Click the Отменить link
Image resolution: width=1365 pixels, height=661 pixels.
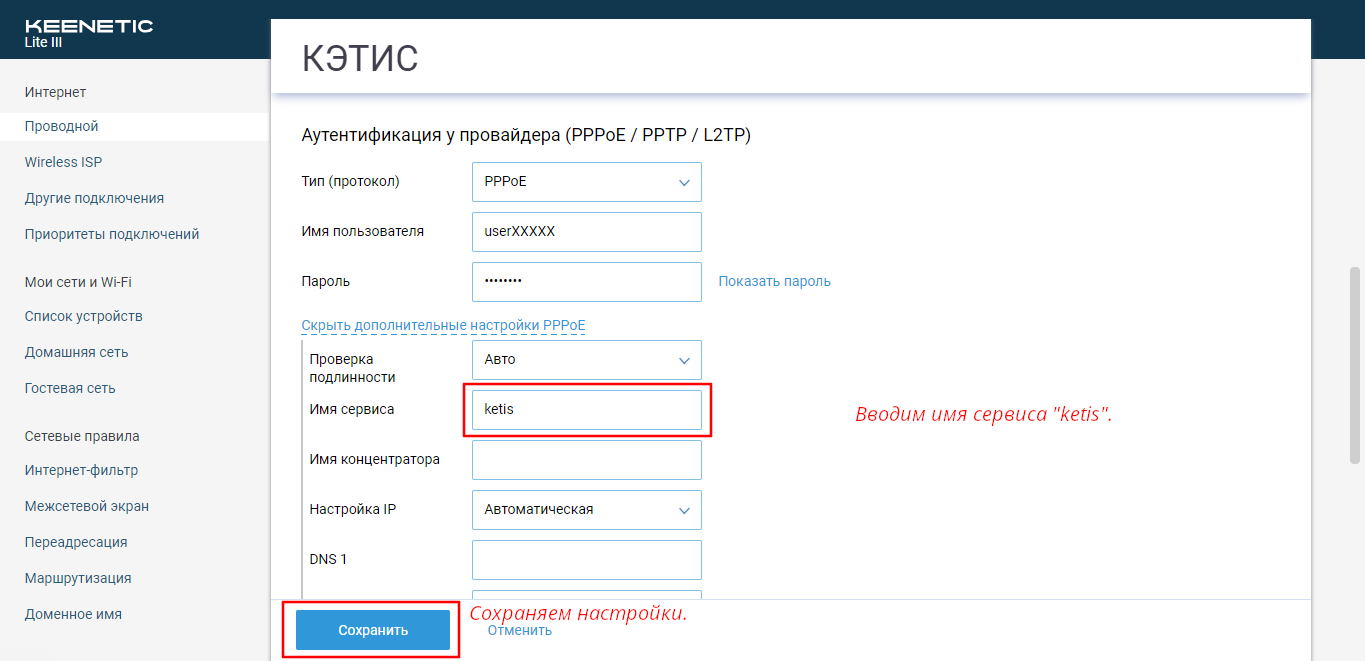tap(520, 630)
